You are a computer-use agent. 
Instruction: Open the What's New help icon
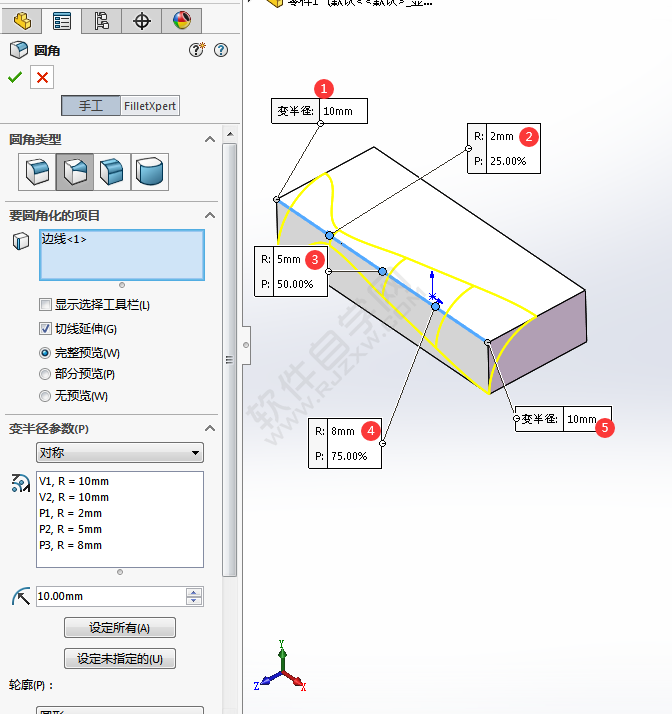click(x=197, y=50)
